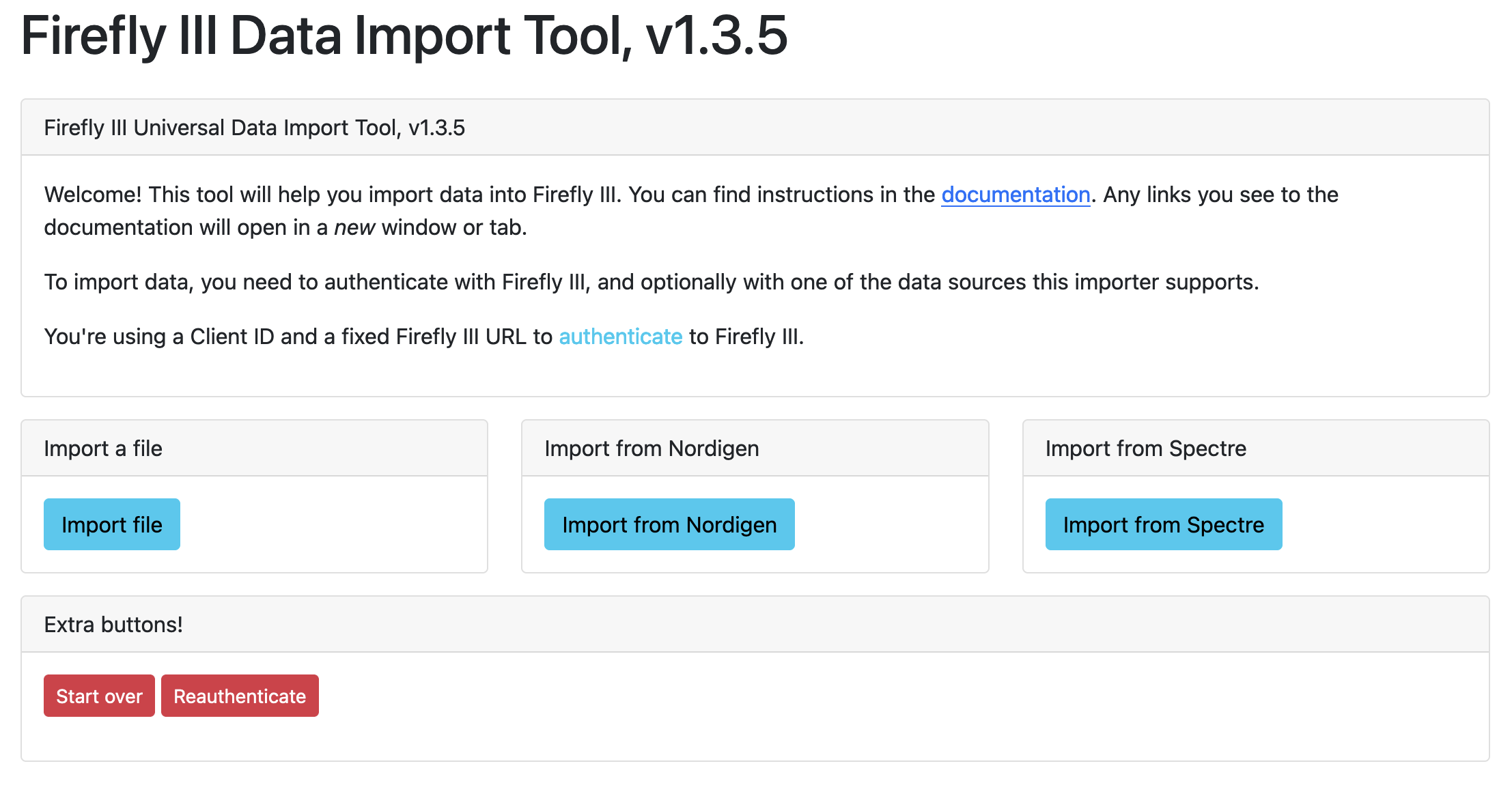Click the Extra buttons panel header

pos(113,624)
